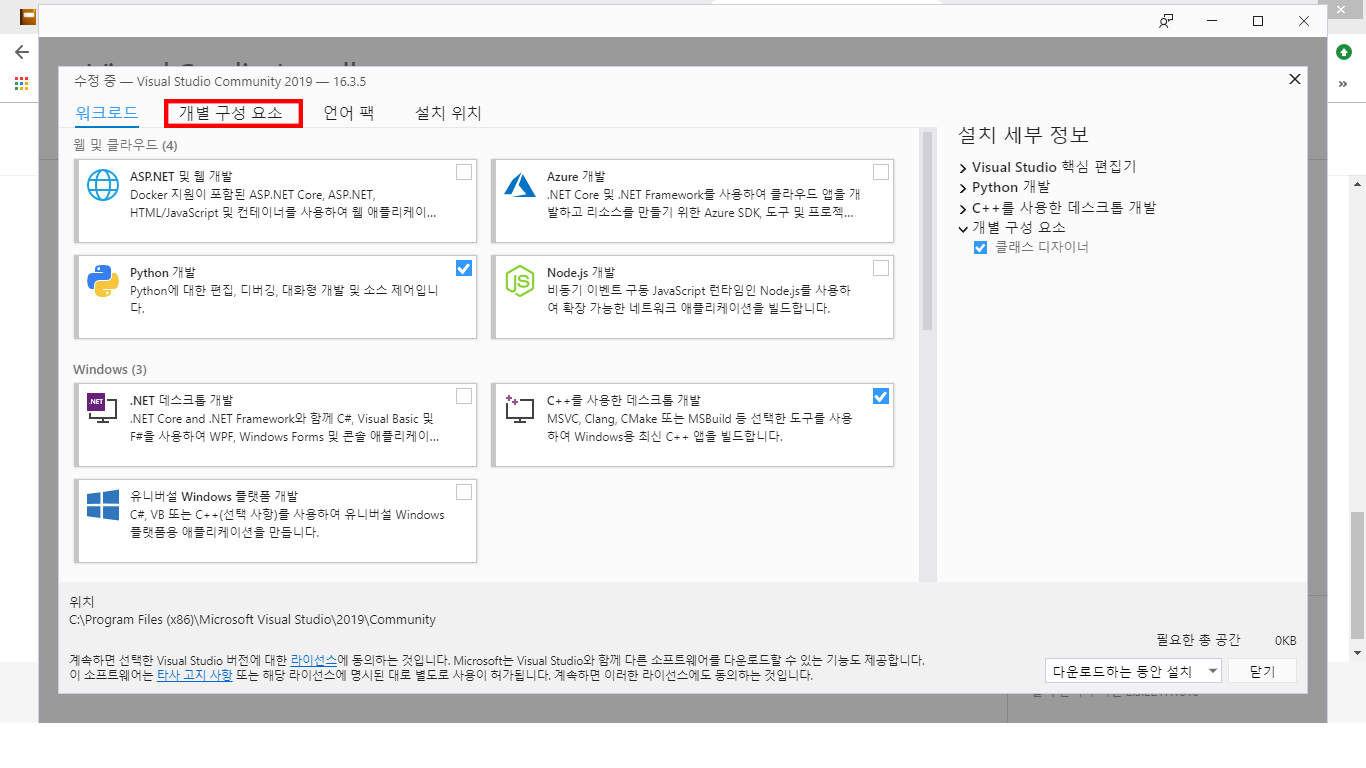The height and width of the screenshot is (768, 1366).
Task: Click the green browser extension icon
Action: pos(1344,52)
